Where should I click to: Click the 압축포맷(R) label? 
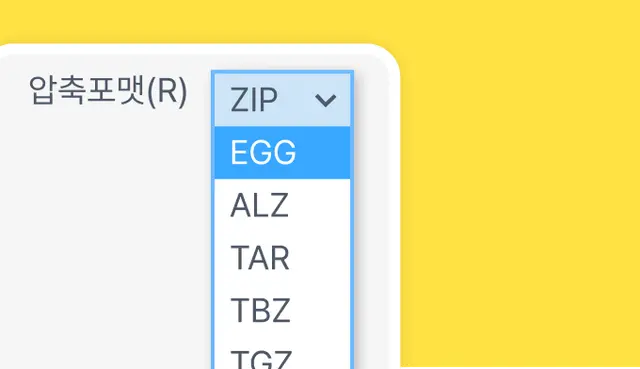coord(108,91)
